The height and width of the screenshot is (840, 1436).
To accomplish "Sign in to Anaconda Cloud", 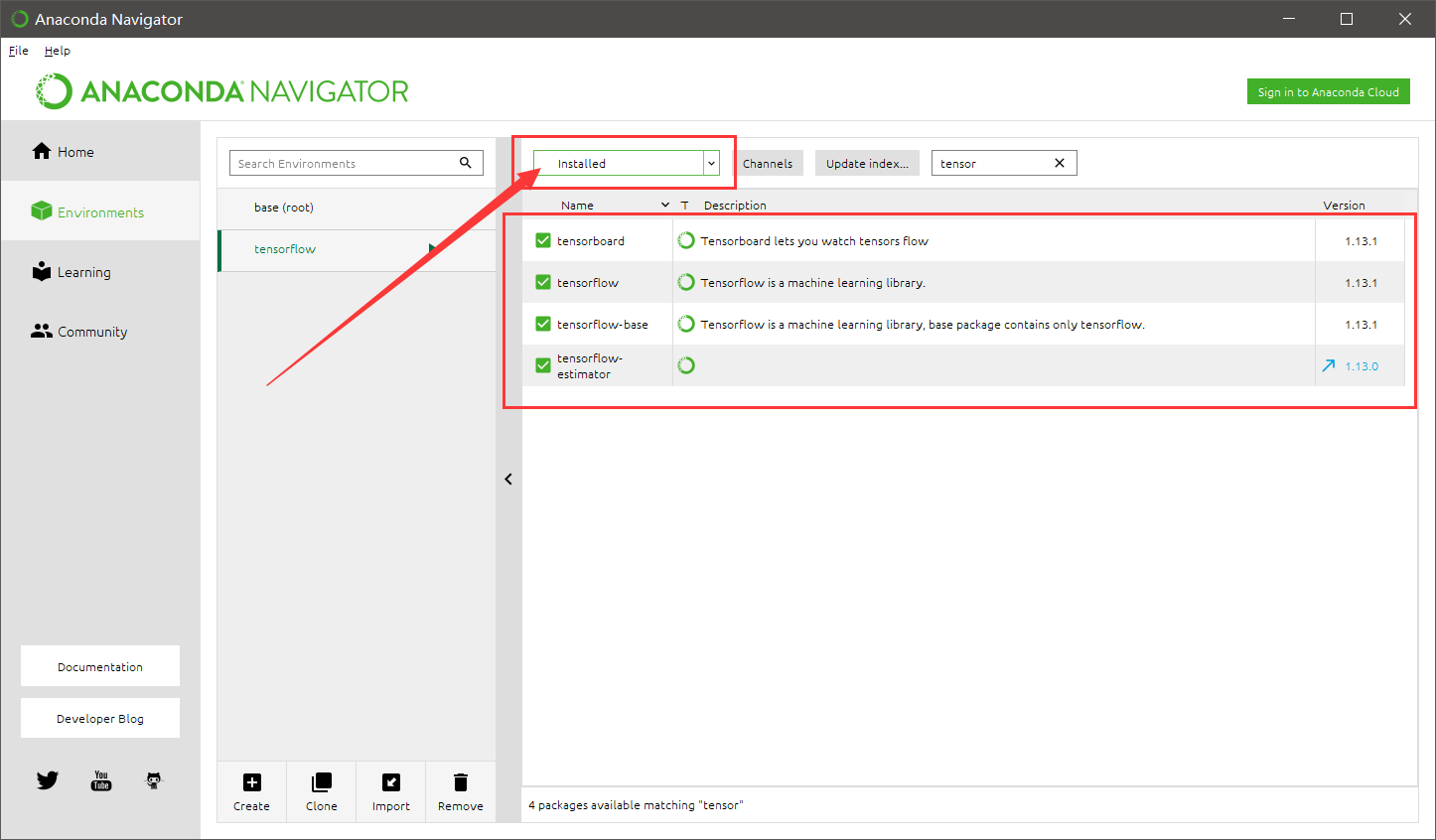I will point(1328,91).
